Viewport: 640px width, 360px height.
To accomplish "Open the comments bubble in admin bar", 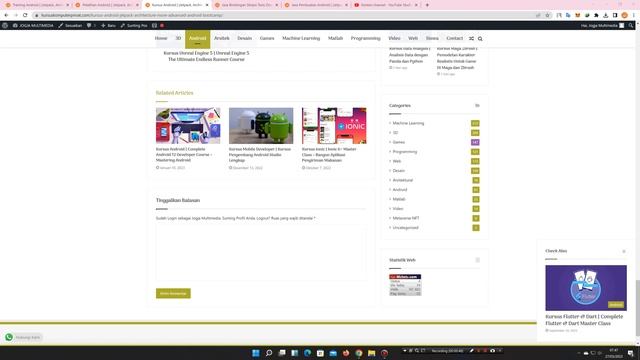I will (x=91, y=25).
